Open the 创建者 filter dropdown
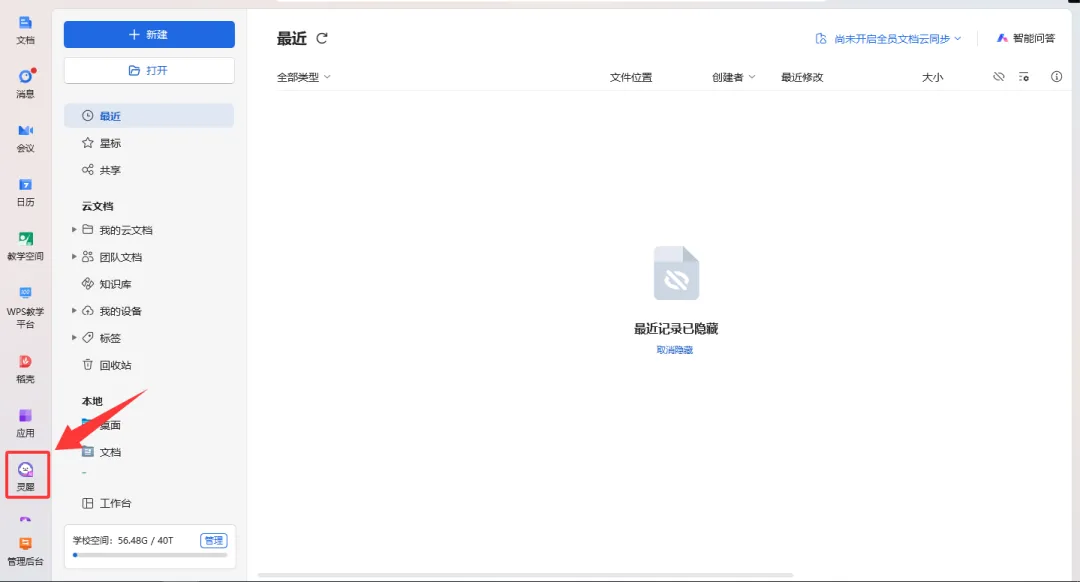 pyautogui.click(x=733, y=77)
